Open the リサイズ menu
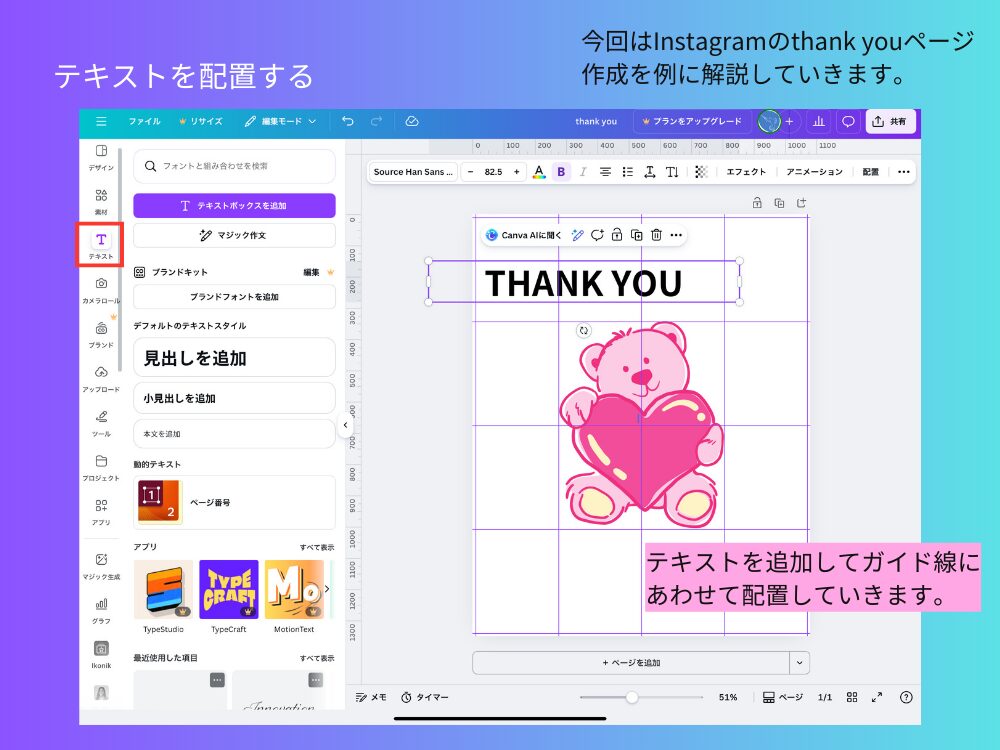The image size is (1000, 750). point(205,121)
